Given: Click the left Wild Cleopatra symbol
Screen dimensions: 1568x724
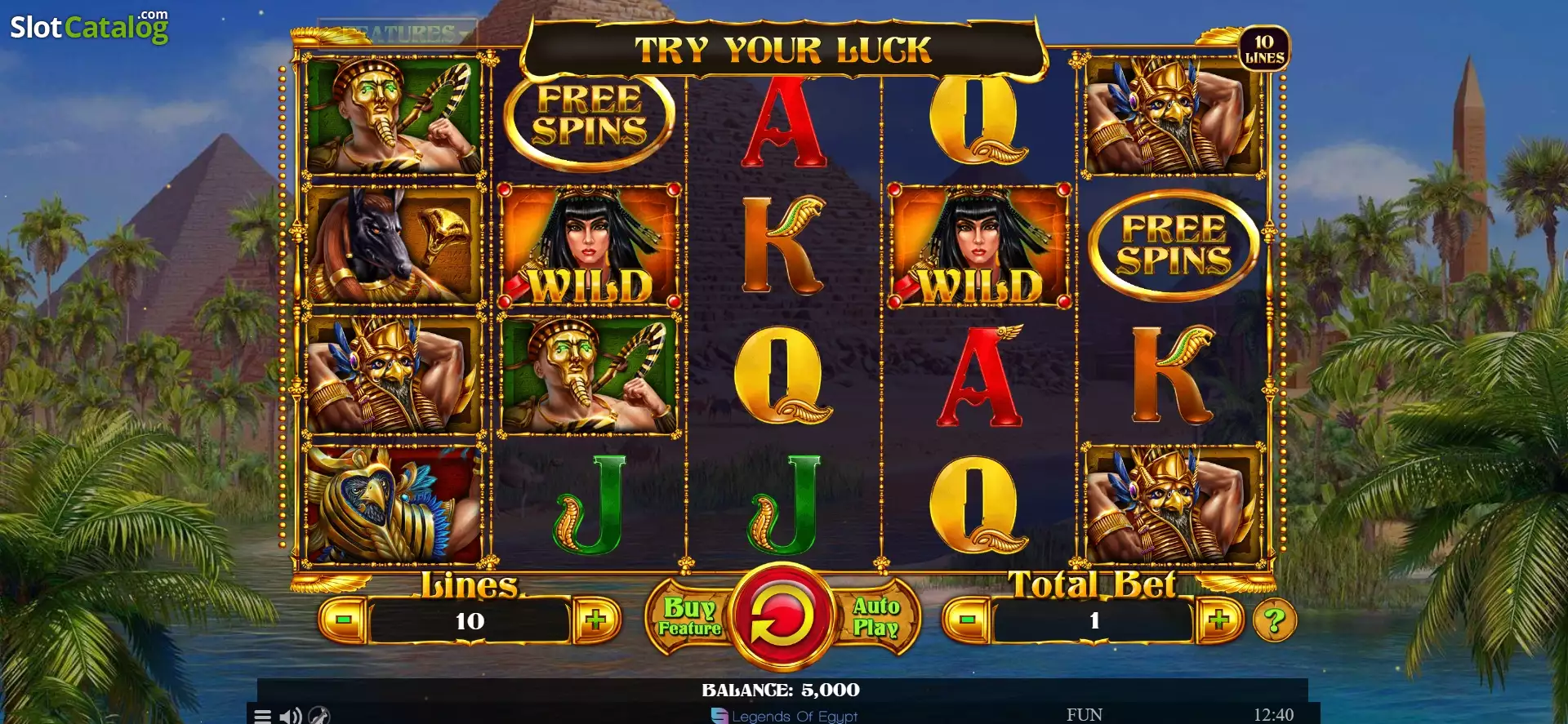Looking at the screenshot, I should pyautogui.click(x=590, y=246).
